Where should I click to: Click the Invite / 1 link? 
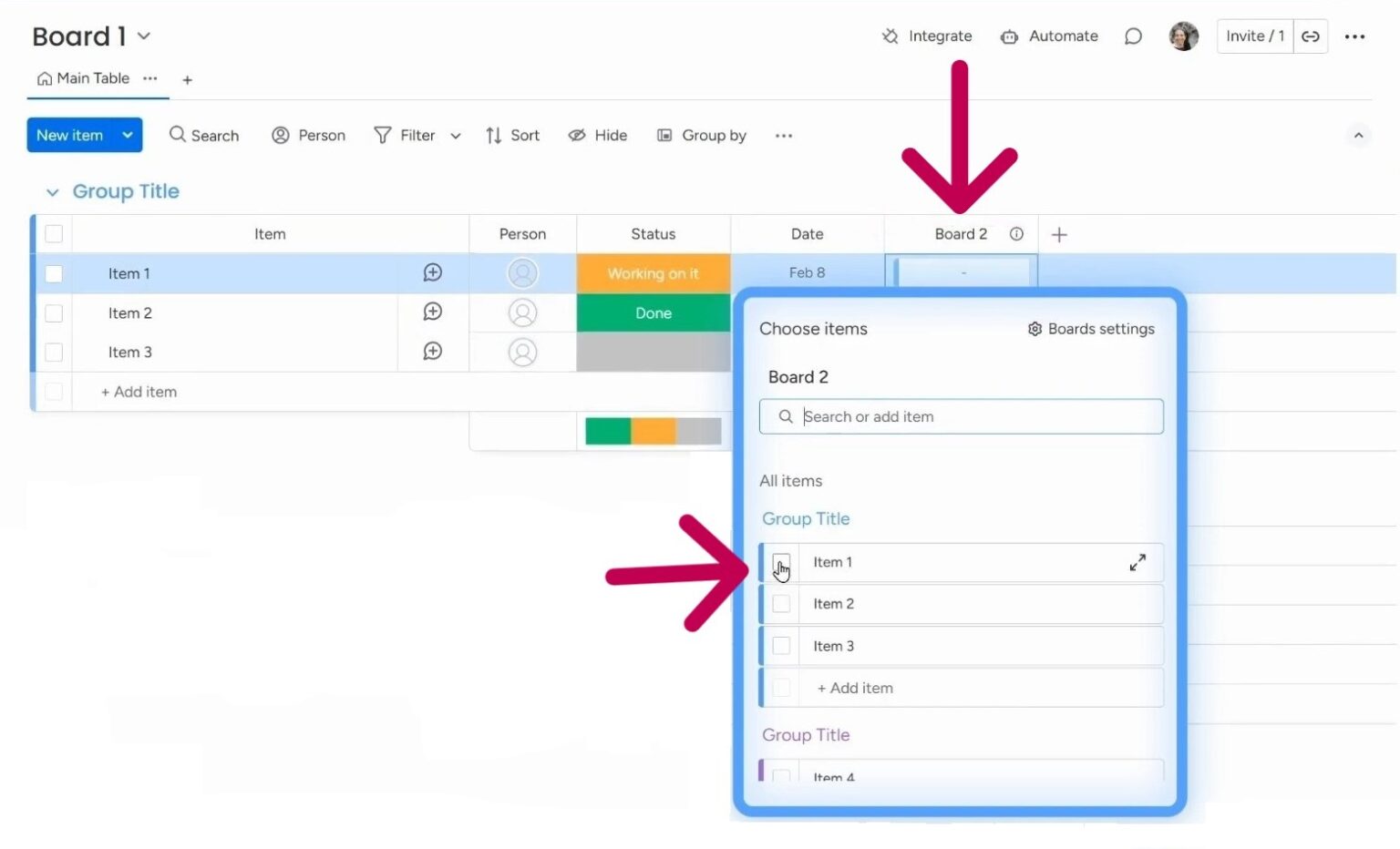click(1254, 36)
